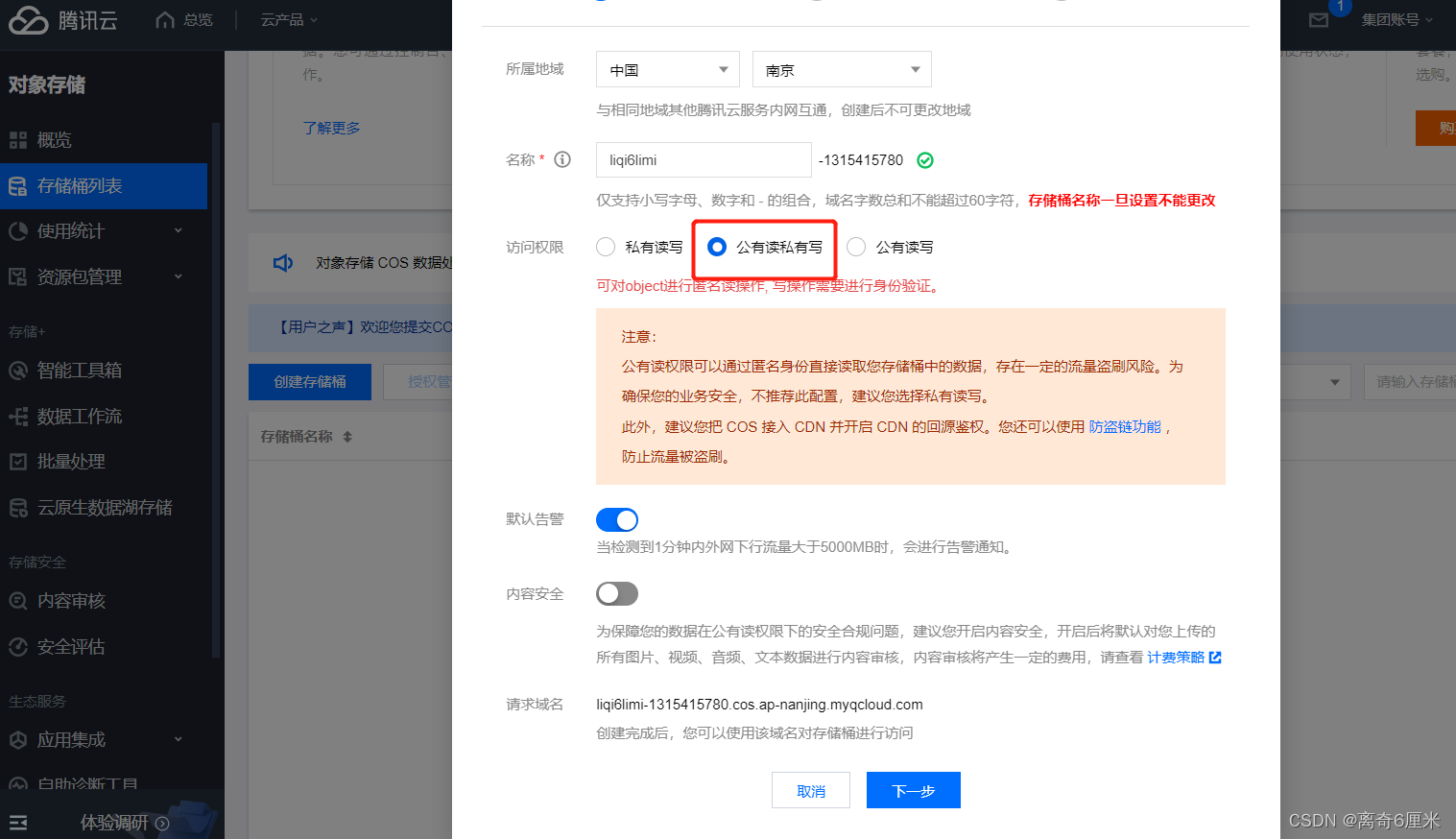Expand the 云产品 menu
Image resolution: width=1456 pixels, height=839 pixels.
[289, 19]
